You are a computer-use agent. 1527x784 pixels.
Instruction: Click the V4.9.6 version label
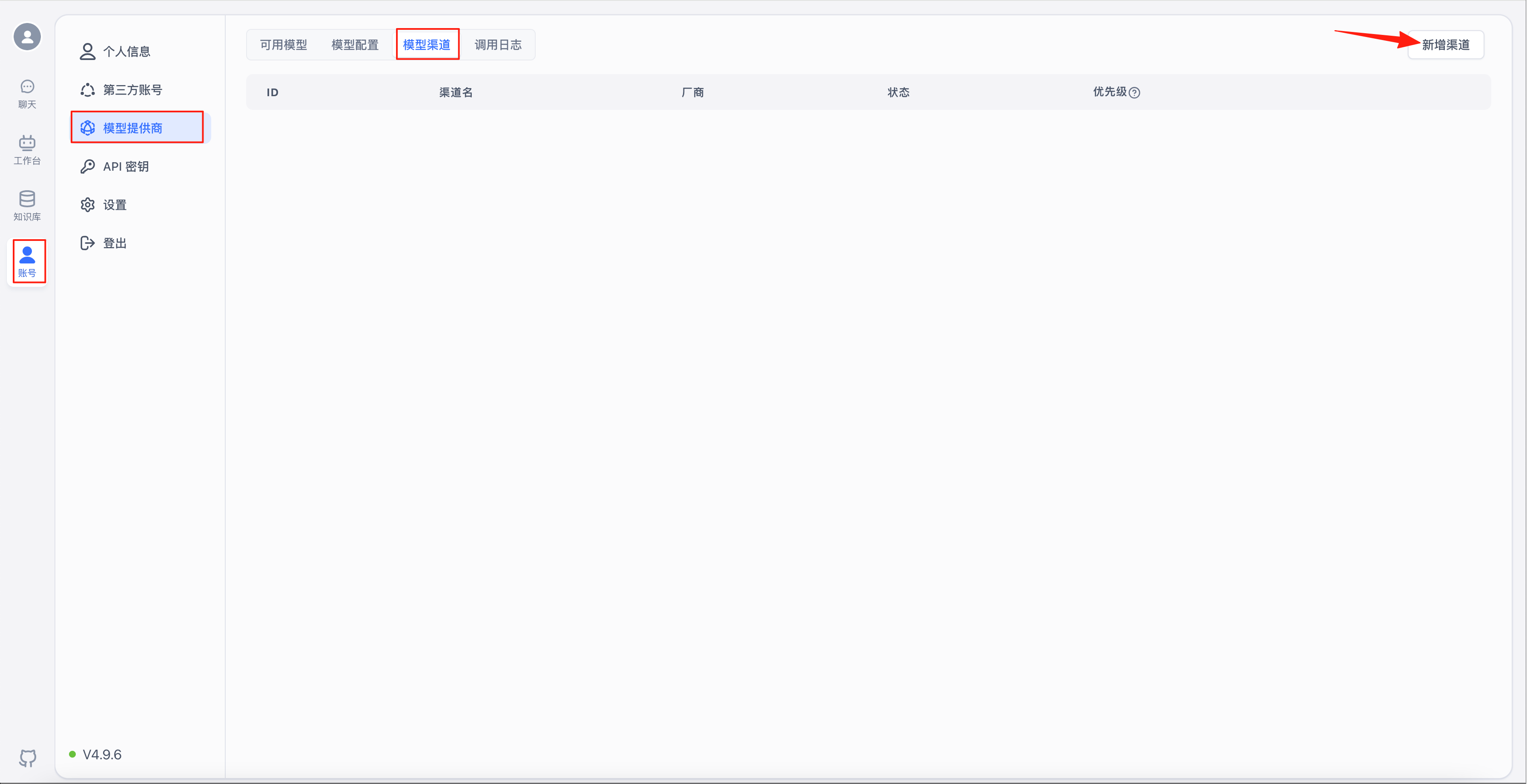pos(102,754)
